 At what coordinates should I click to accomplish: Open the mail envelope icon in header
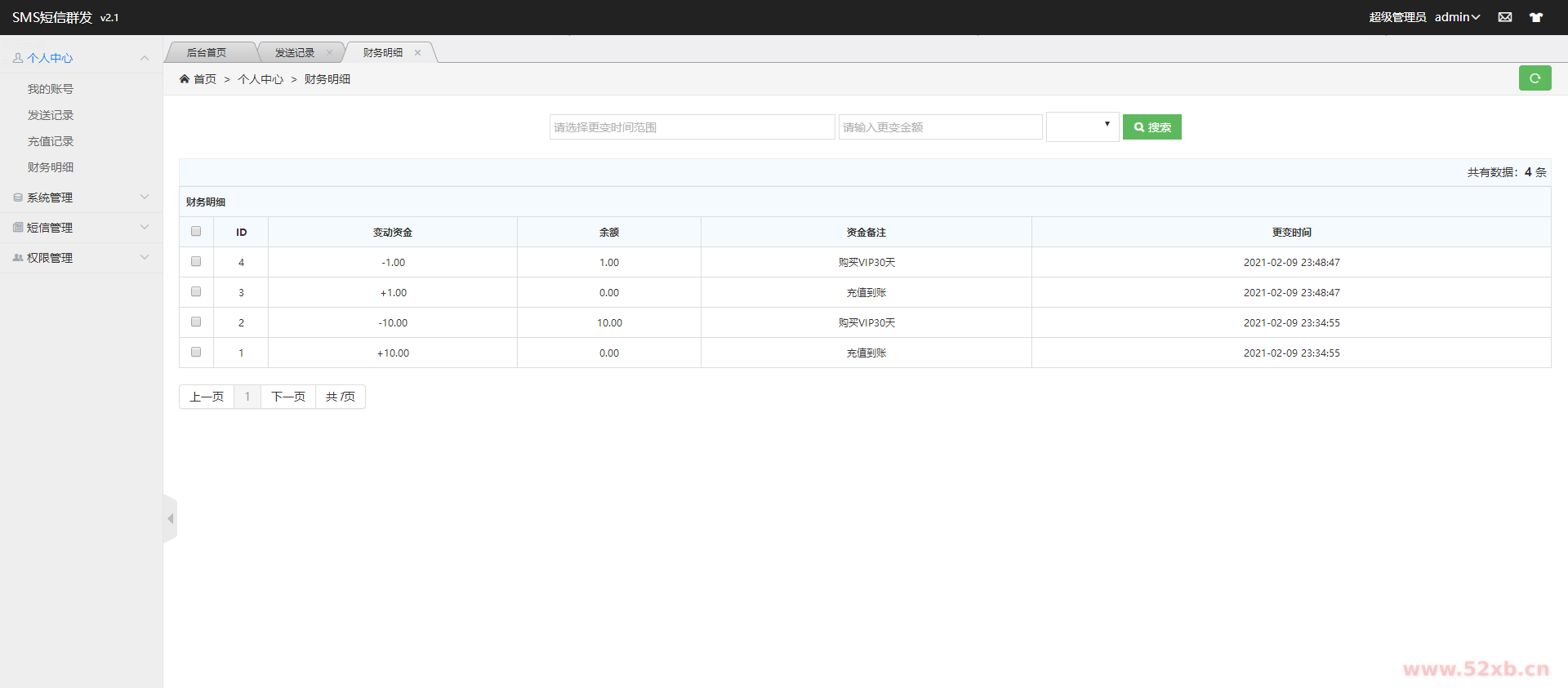(x=1504, y=17)
